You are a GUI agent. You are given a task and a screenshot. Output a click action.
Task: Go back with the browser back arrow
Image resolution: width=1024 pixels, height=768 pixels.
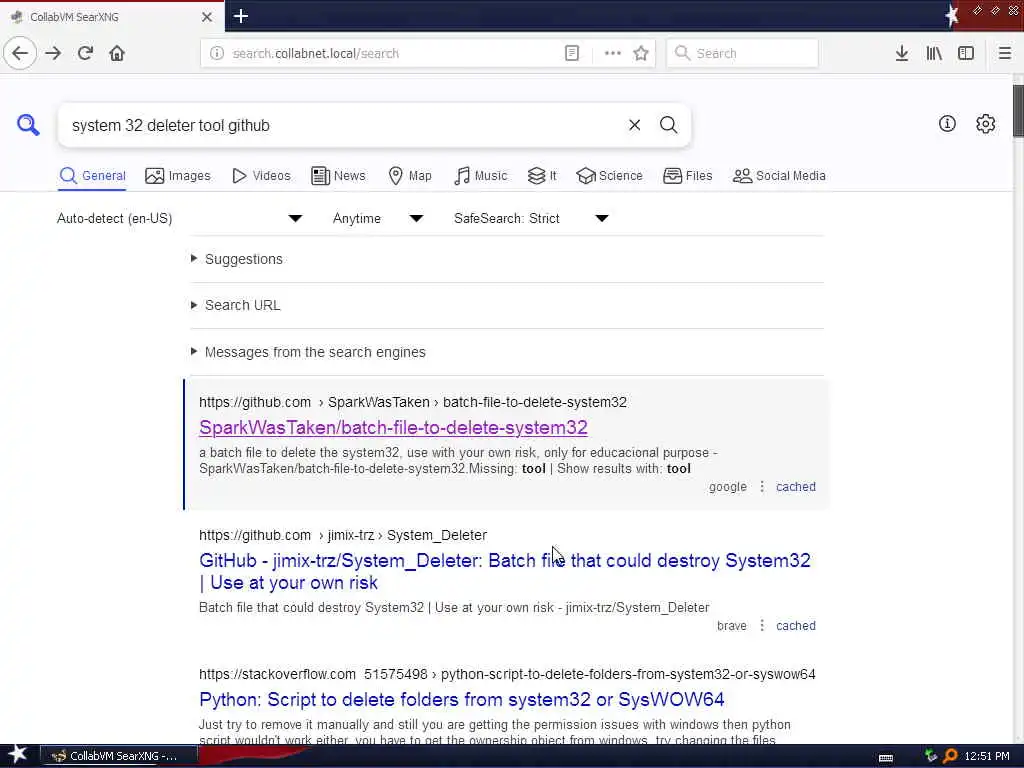[x=20, y=53]
